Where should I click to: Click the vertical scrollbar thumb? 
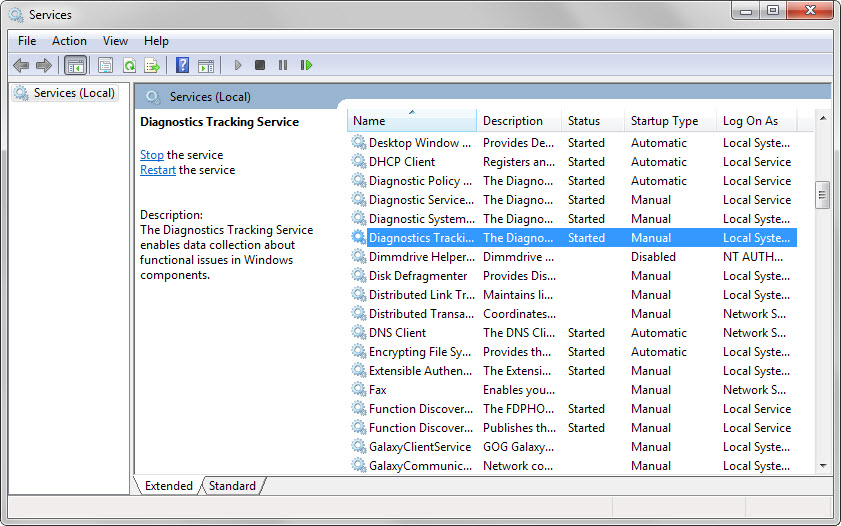click(822, 195)
